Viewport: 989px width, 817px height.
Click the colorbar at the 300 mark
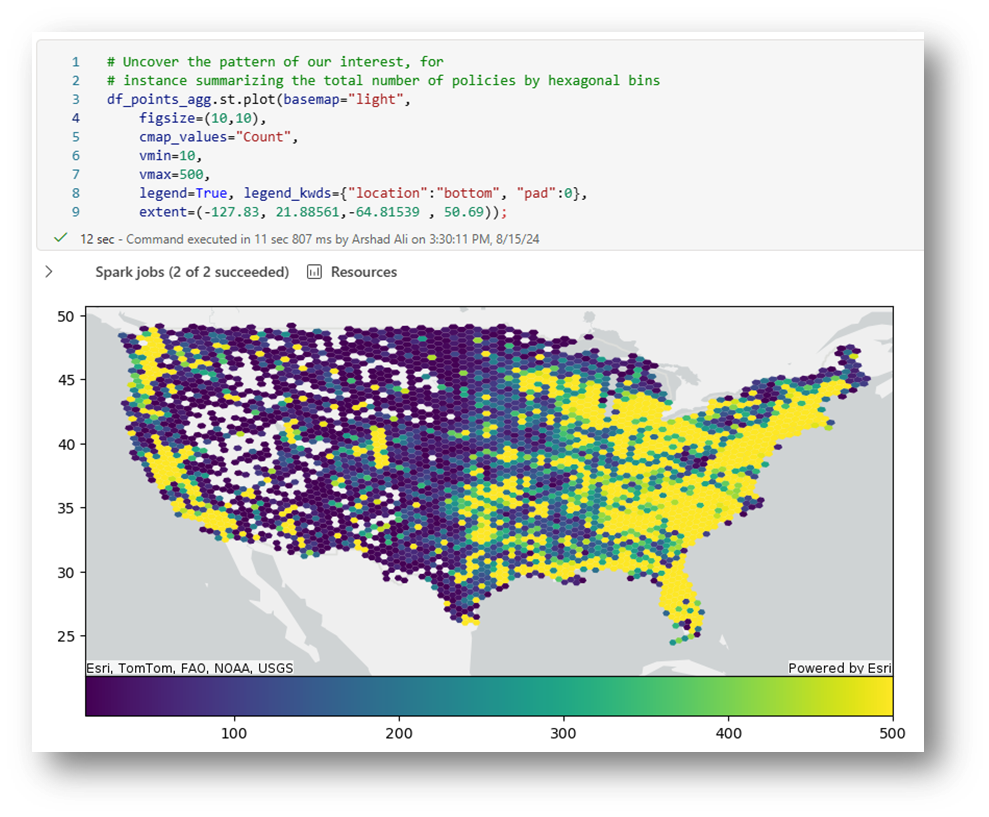pos(564,696)
